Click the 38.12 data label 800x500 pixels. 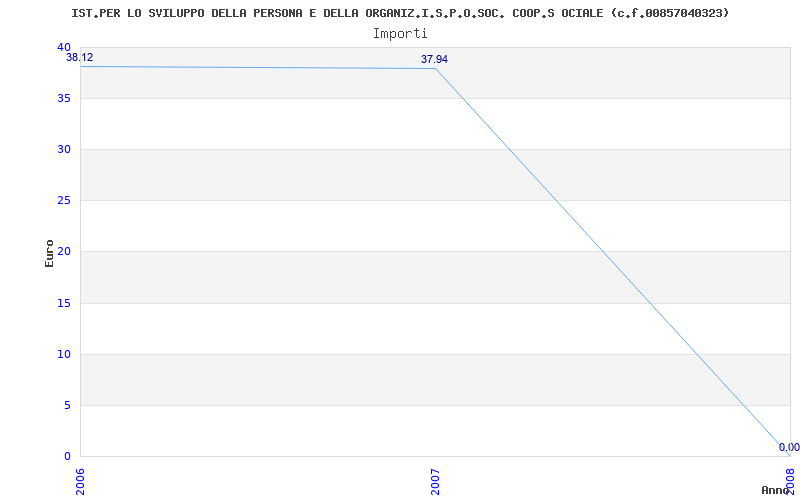coord(80,57)
